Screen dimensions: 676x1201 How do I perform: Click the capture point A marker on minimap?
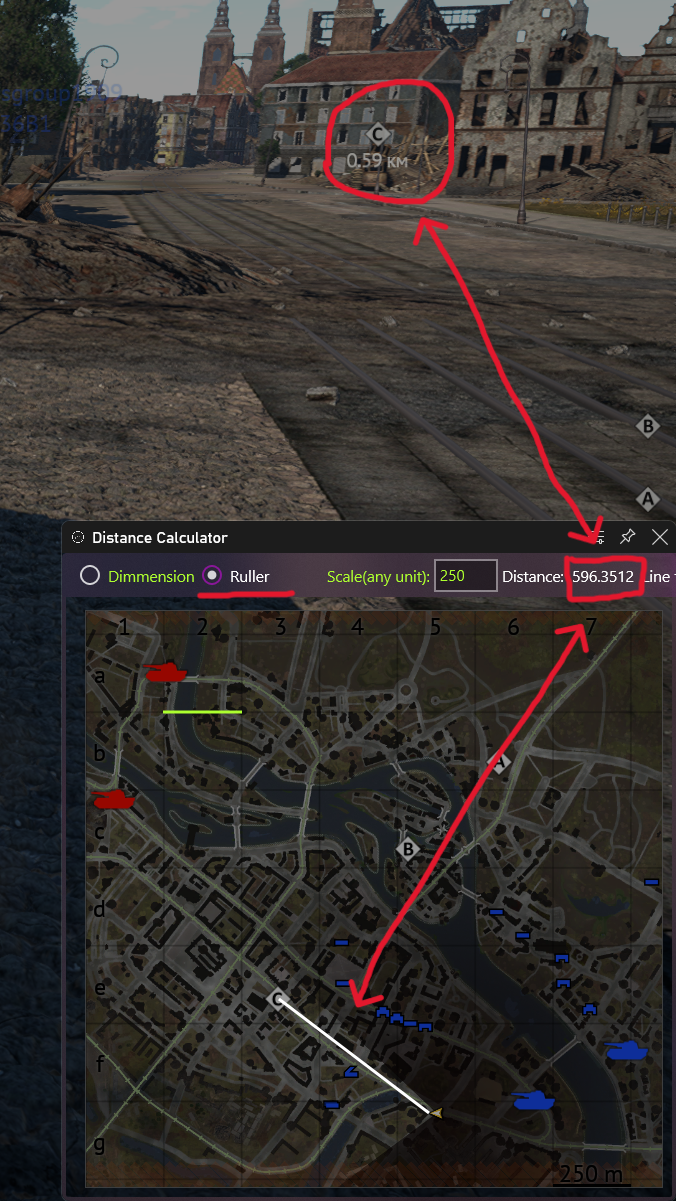(x=500, y=762)
